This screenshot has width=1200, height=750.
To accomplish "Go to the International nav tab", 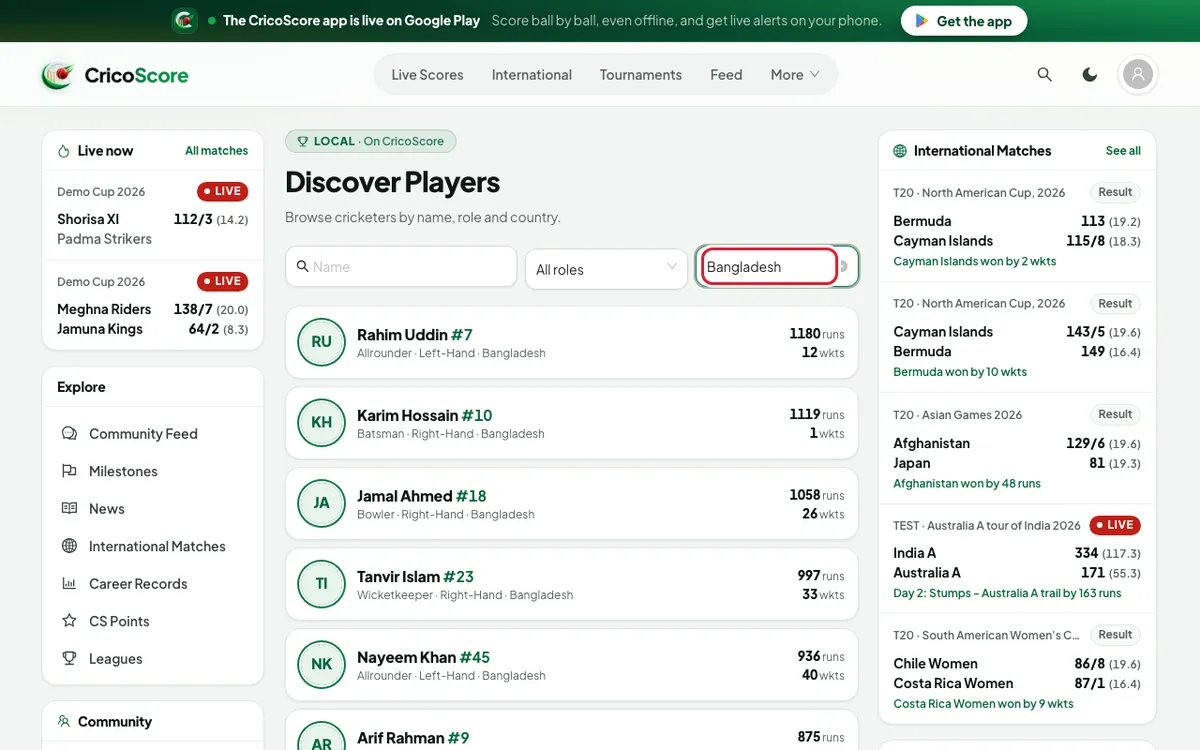I will [x=532, y=75].
